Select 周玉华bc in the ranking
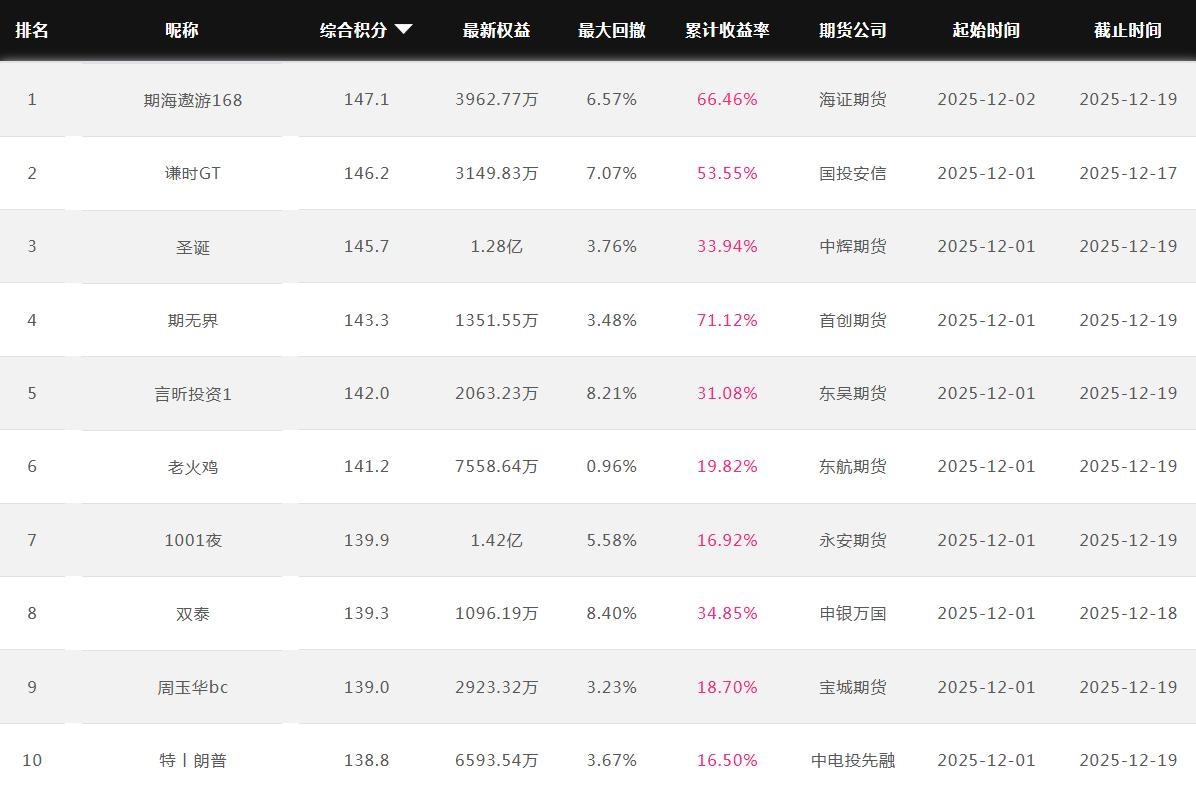Viewport: 1196px width, 793px height. click(x=193, y=687)
